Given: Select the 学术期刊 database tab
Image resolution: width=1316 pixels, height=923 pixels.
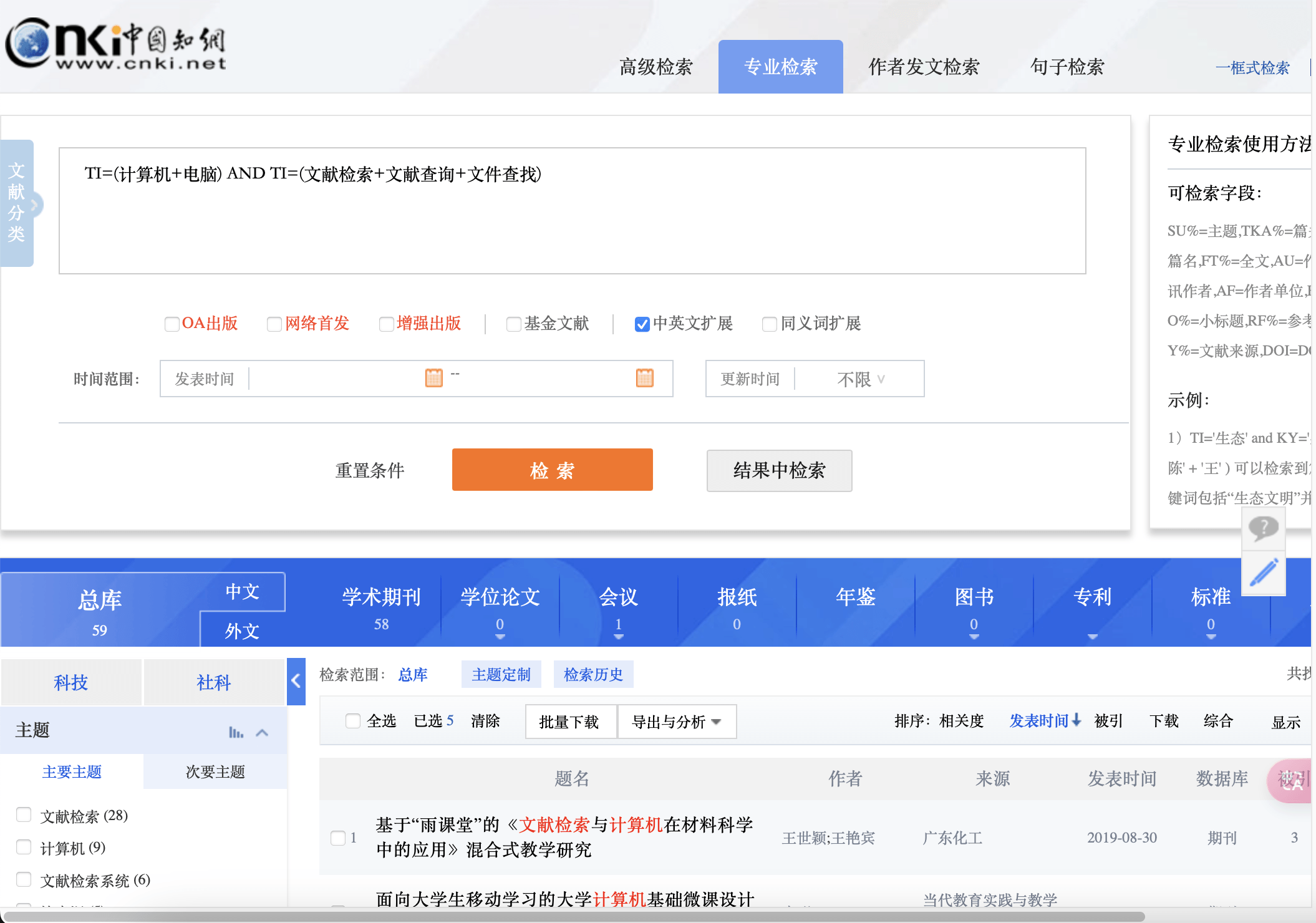Looking at the screenshot, I should point(381,607).
